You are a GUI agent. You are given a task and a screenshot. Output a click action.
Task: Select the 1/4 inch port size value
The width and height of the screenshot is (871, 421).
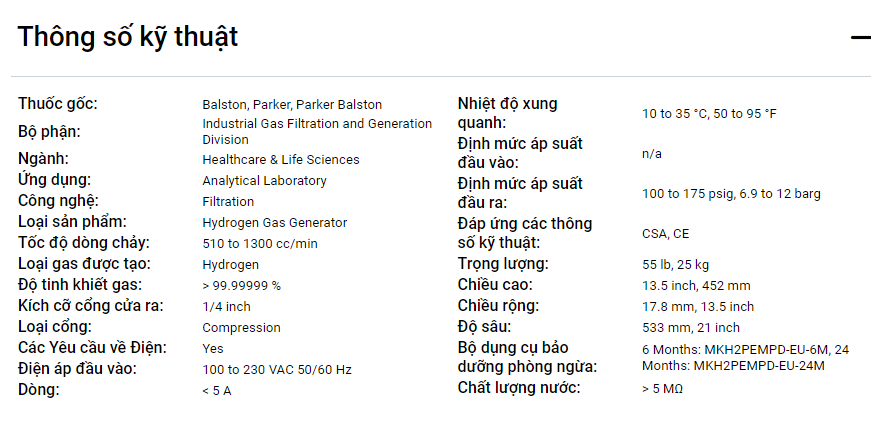(x=226, y=307)
